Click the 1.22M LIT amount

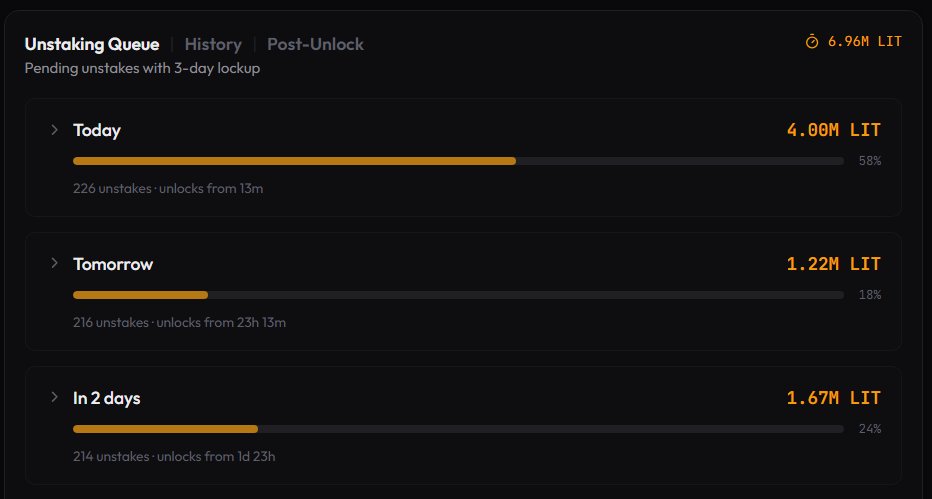[x=833, y=264]
